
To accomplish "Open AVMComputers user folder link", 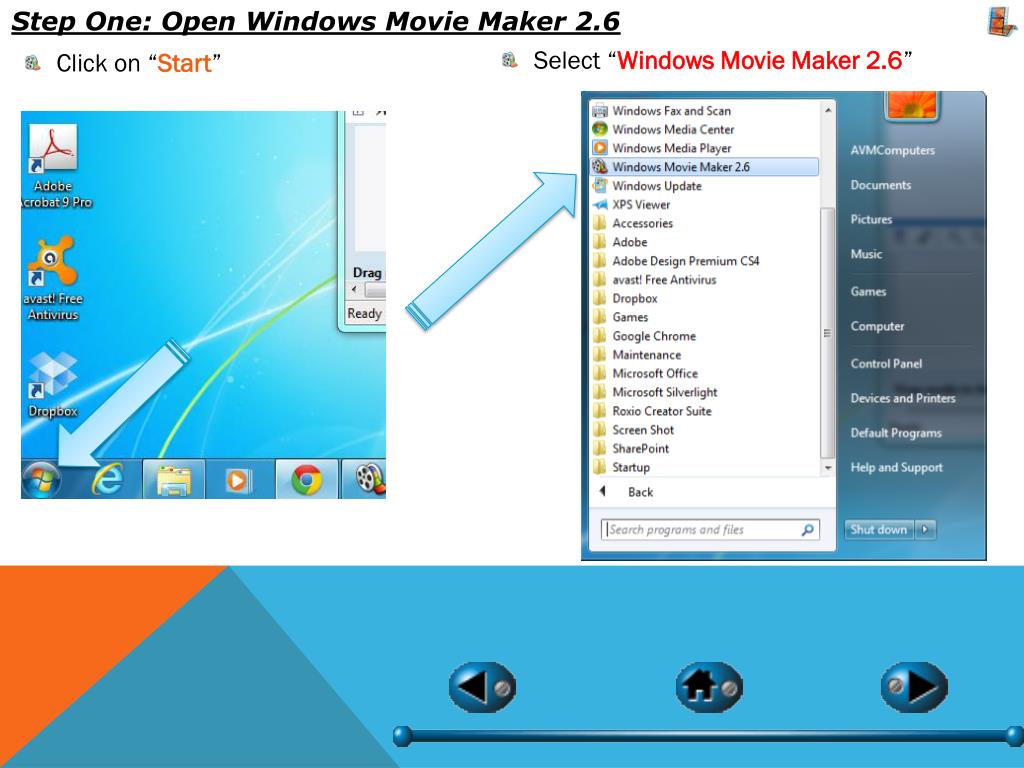I will [893, 150].
